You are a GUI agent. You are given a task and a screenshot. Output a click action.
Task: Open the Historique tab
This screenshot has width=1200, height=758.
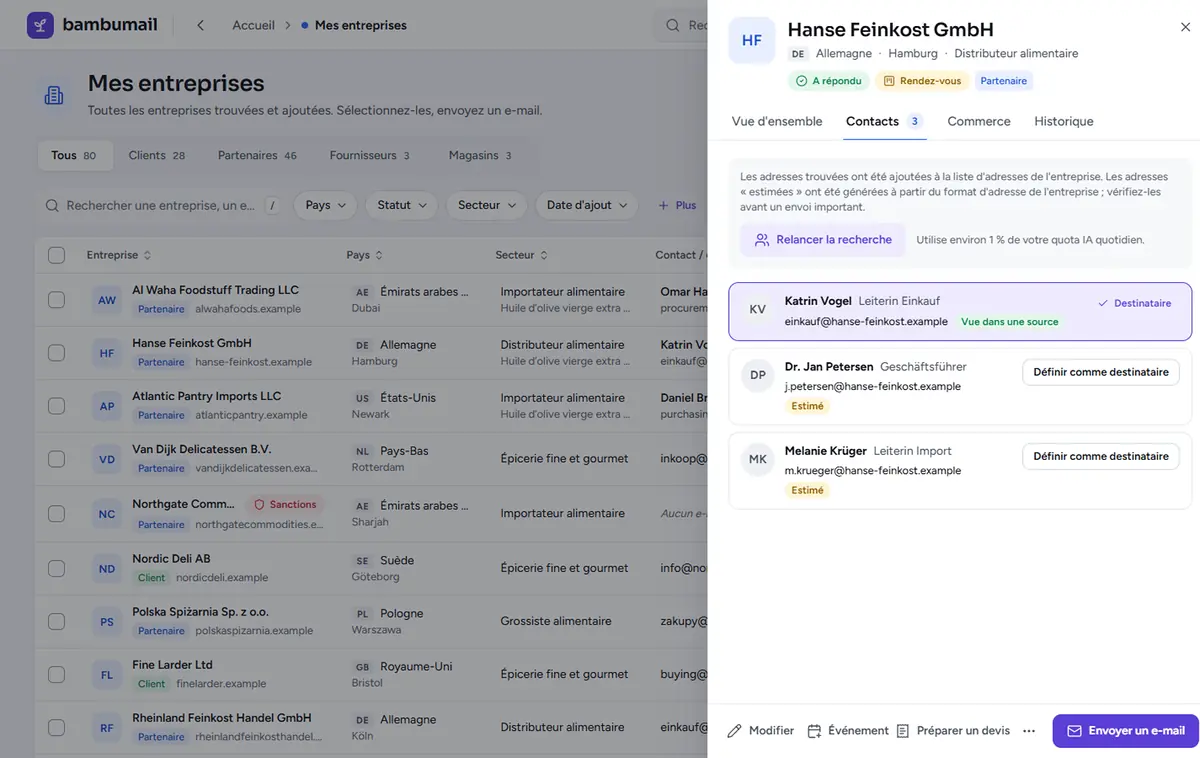(x=1064, y=121)
